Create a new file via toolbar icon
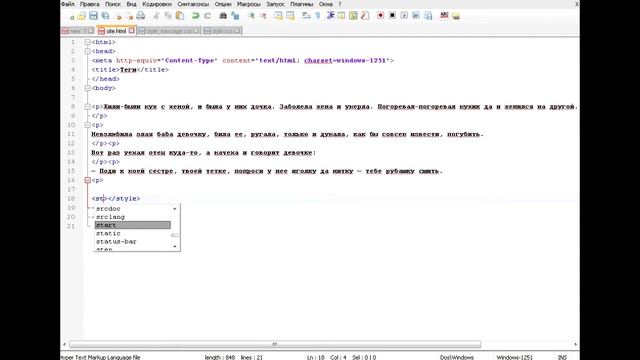The height and width of the screenshot is (360, 640). click(x=71, y=16)
